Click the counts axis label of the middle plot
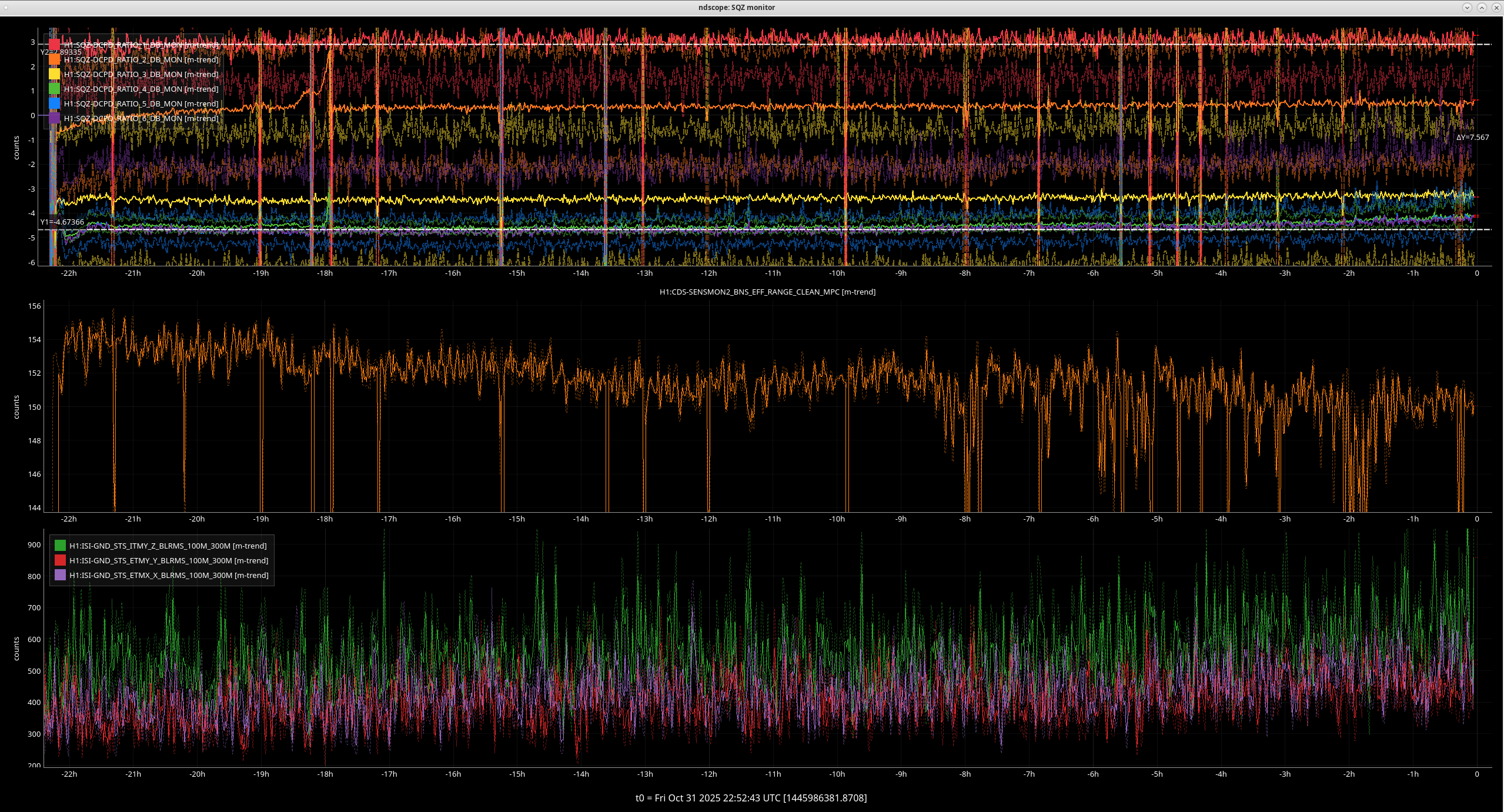 click(x=16, y=407)
